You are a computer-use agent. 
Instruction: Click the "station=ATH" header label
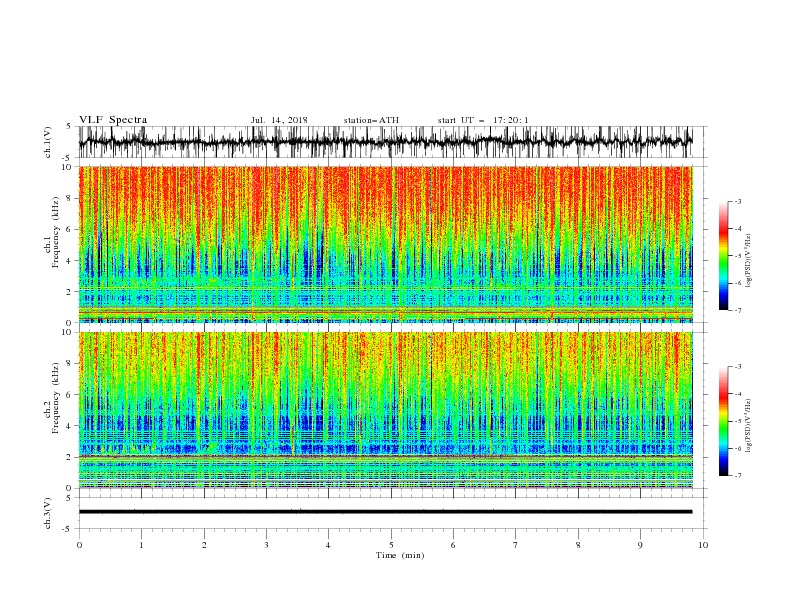pos(371,120)
